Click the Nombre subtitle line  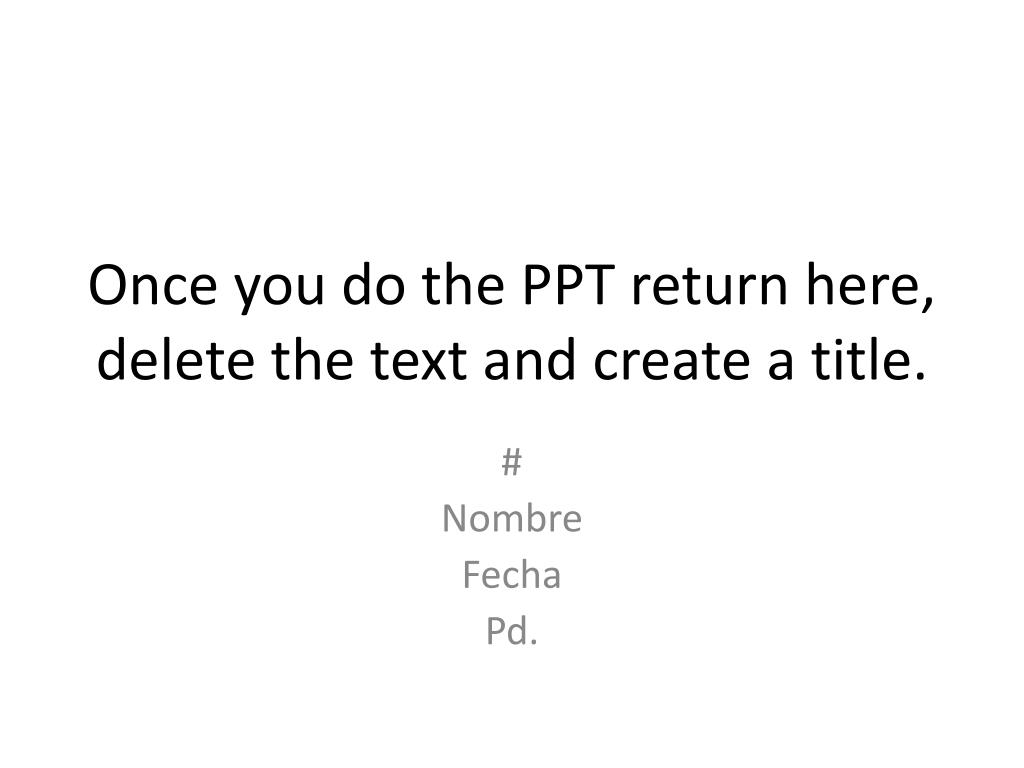coord(511,519)
